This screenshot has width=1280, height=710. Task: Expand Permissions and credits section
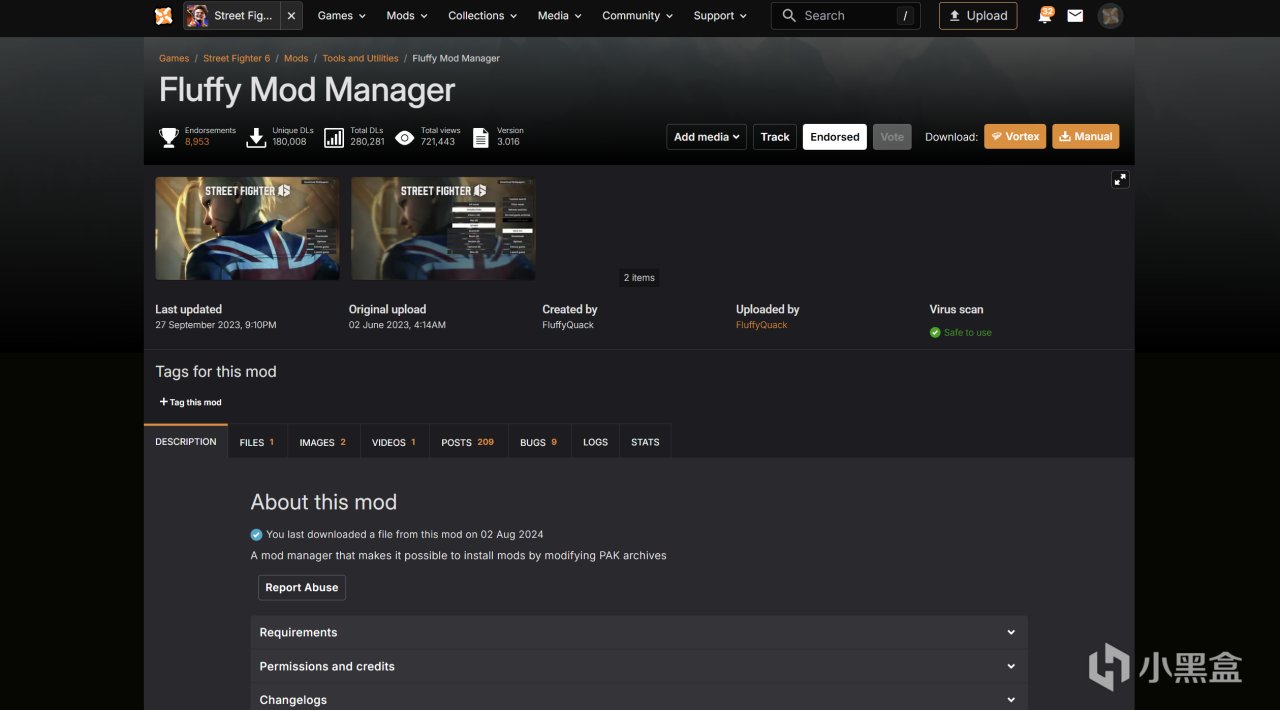(639, 666)
